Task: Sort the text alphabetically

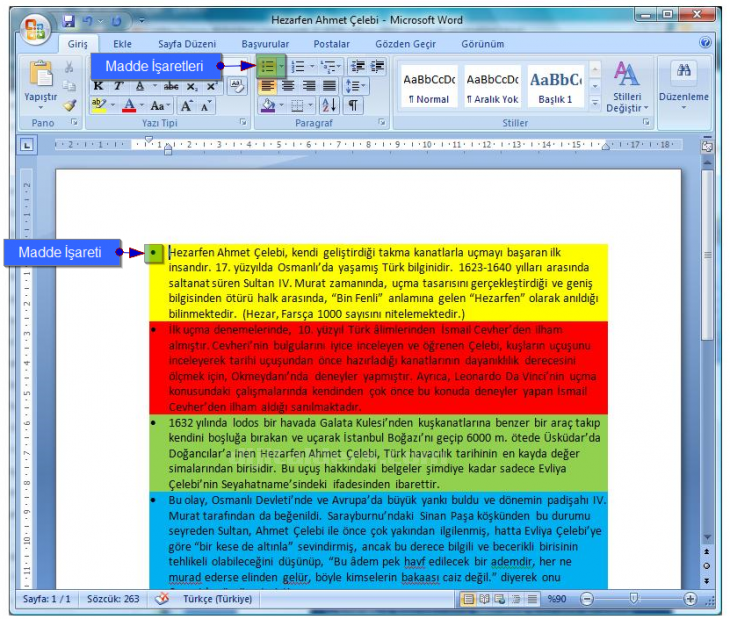Action: 329,106
